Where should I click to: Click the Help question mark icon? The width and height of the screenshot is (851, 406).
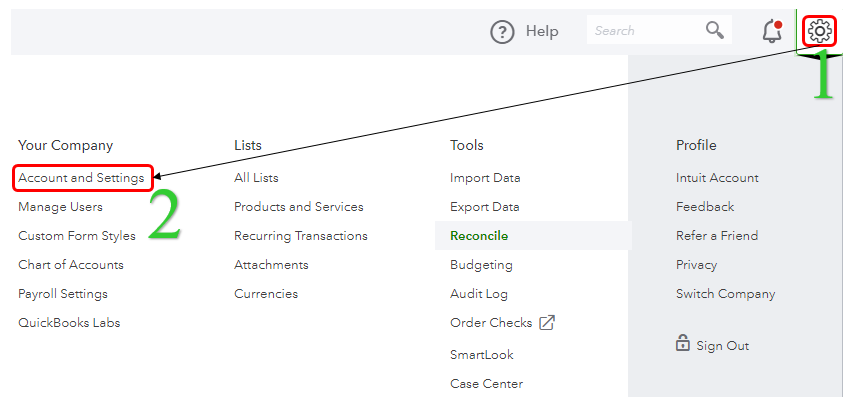(502, 32)
